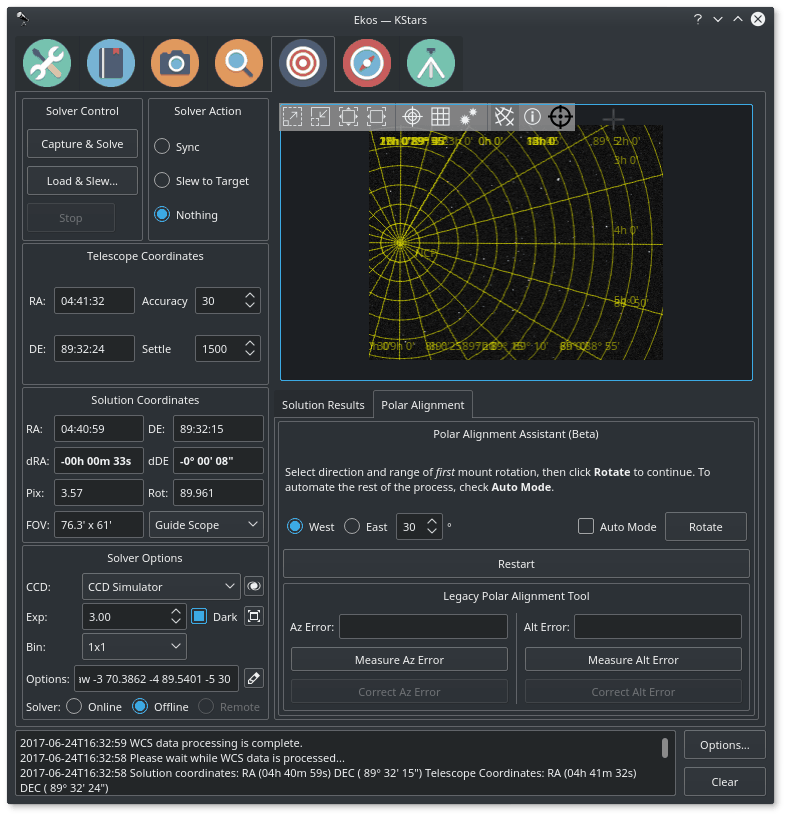Select Slew to Target solver action
Screen dimensions: 787x817
(161, 181)
